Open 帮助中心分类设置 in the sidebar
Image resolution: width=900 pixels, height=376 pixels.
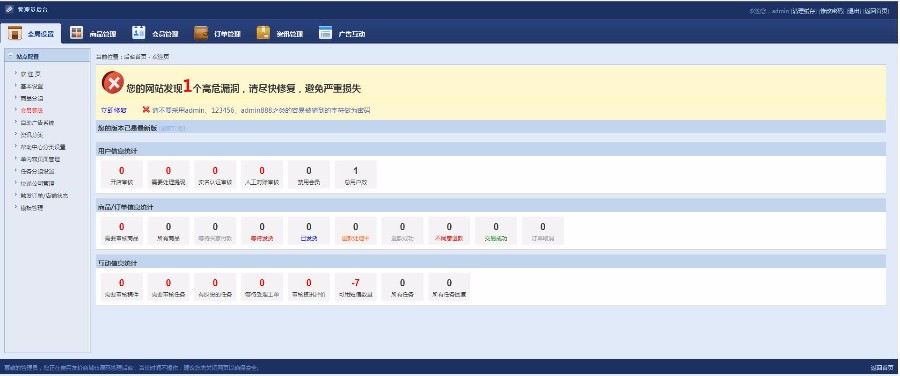click(x=43, y=147)
